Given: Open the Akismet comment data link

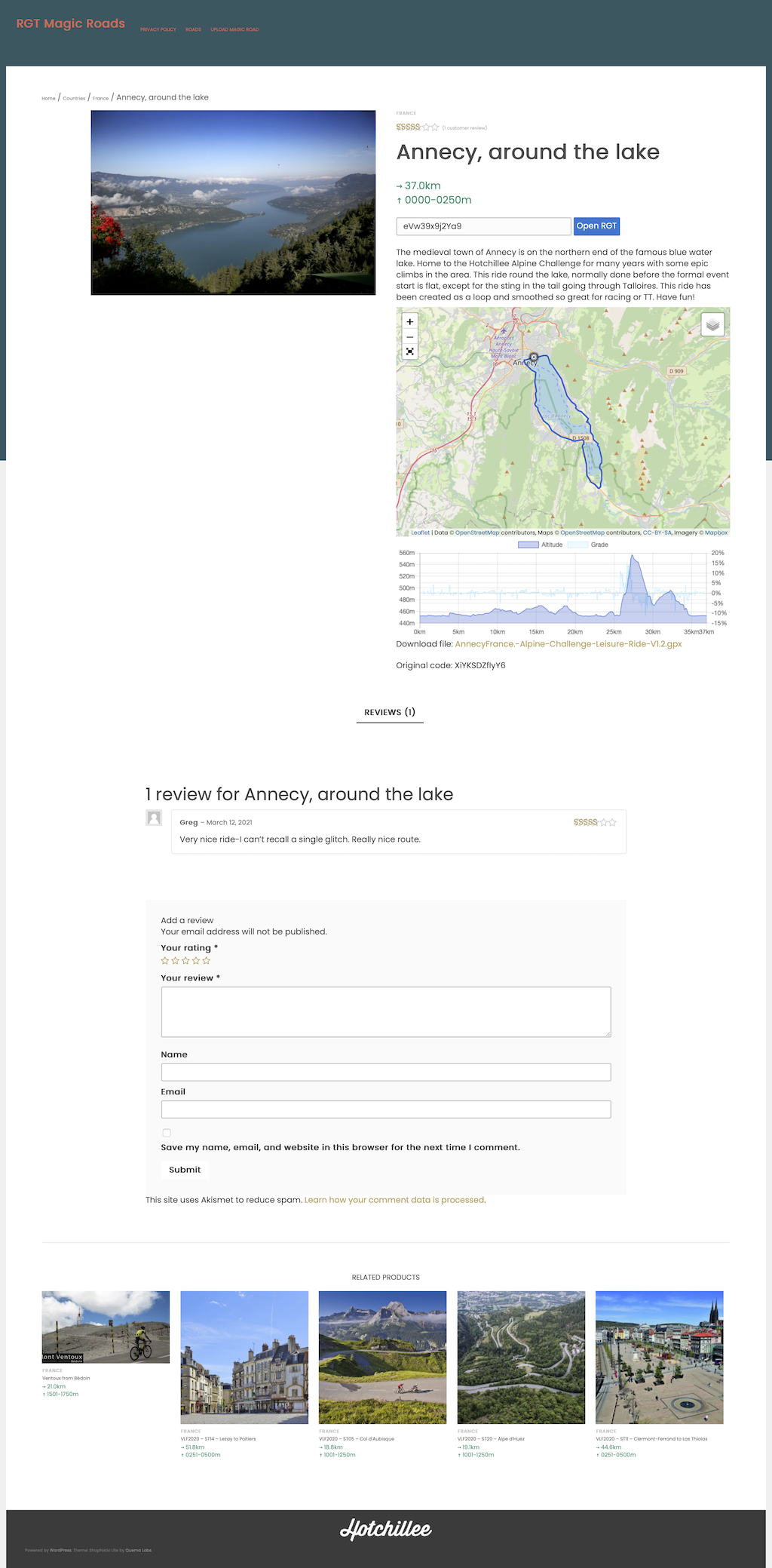Looking at the screenshot, I should point(394,1200).
